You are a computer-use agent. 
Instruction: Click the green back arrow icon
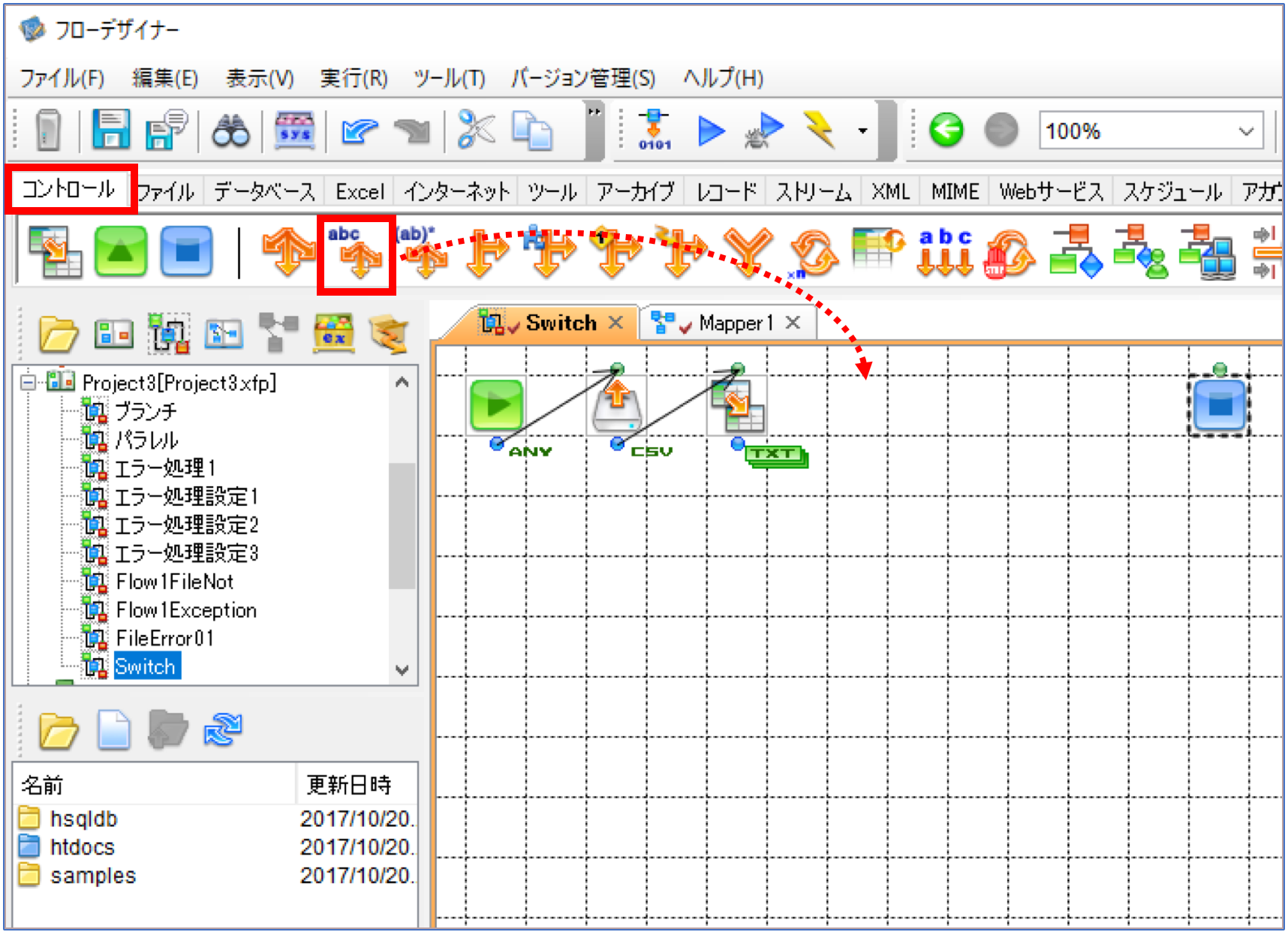click(946, 130)
